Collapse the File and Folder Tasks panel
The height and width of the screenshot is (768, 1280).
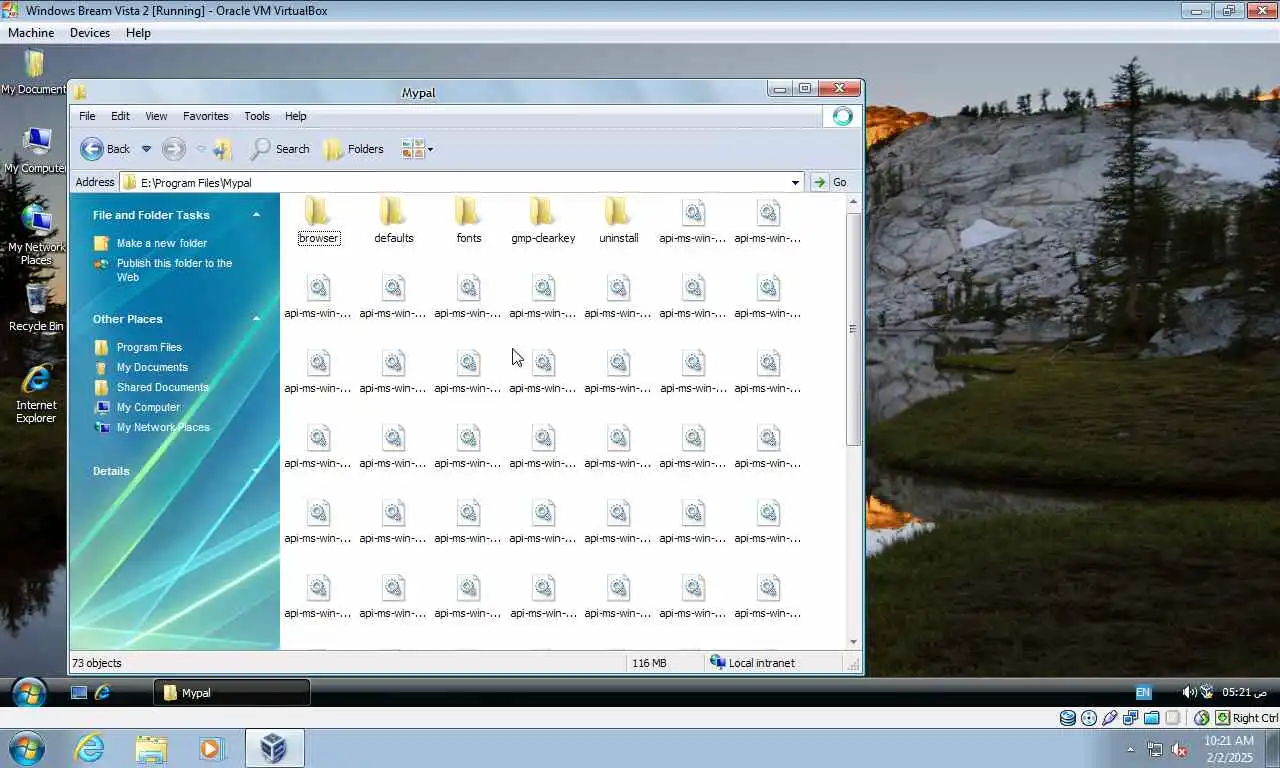tap(256, 215)
